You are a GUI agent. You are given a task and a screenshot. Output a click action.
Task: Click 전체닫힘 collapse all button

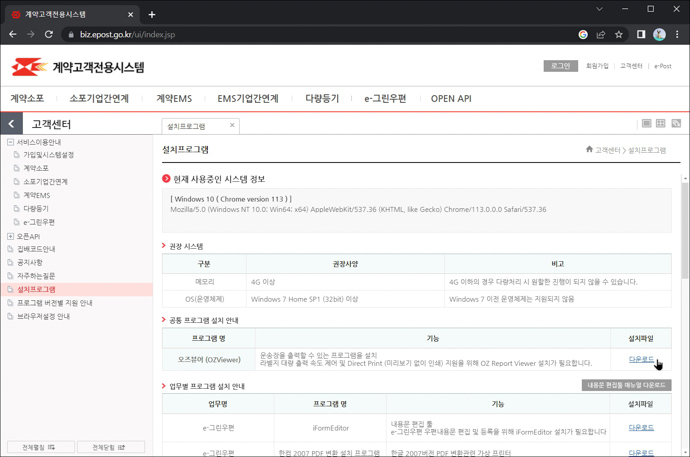[111, 447]
